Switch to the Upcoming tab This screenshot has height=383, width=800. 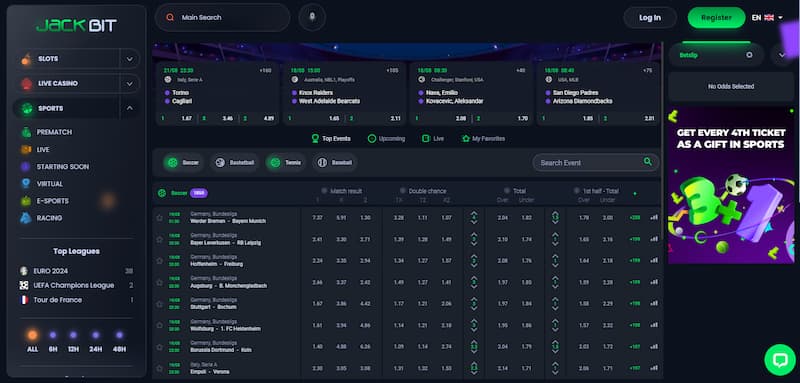[x=386, y=139]
